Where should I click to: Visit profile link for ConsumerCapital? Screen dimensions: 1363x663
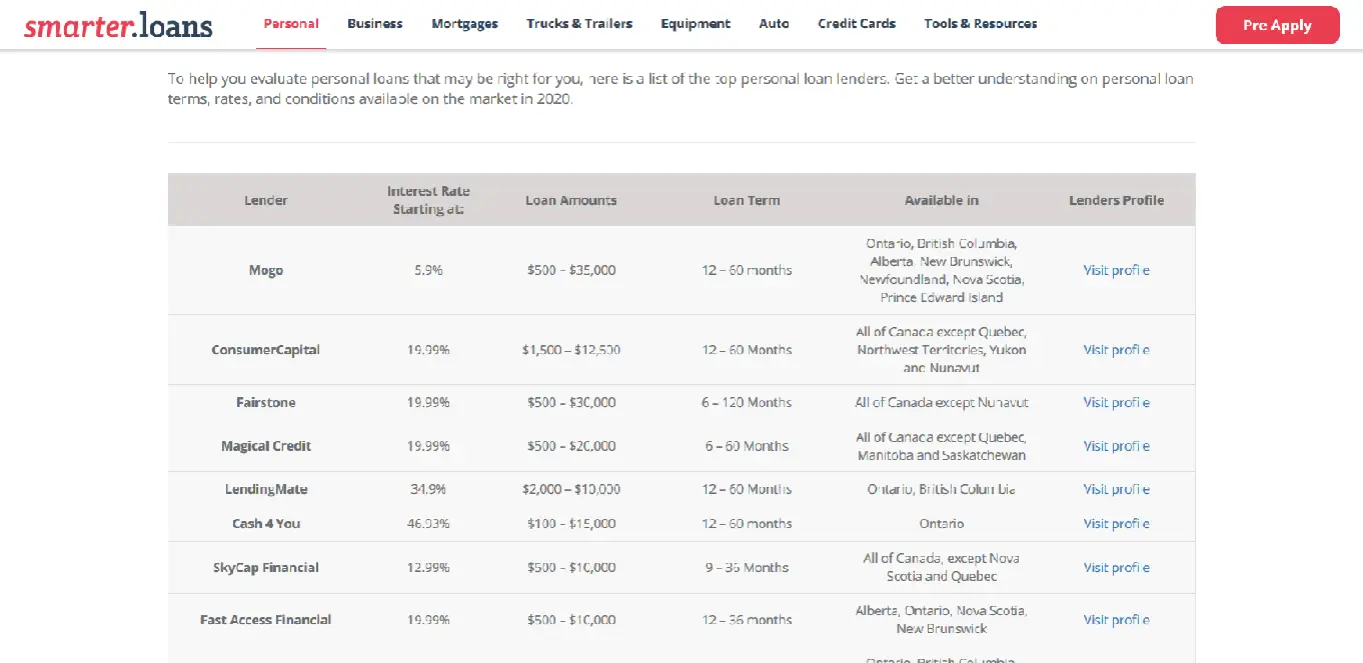point(1116,350)
